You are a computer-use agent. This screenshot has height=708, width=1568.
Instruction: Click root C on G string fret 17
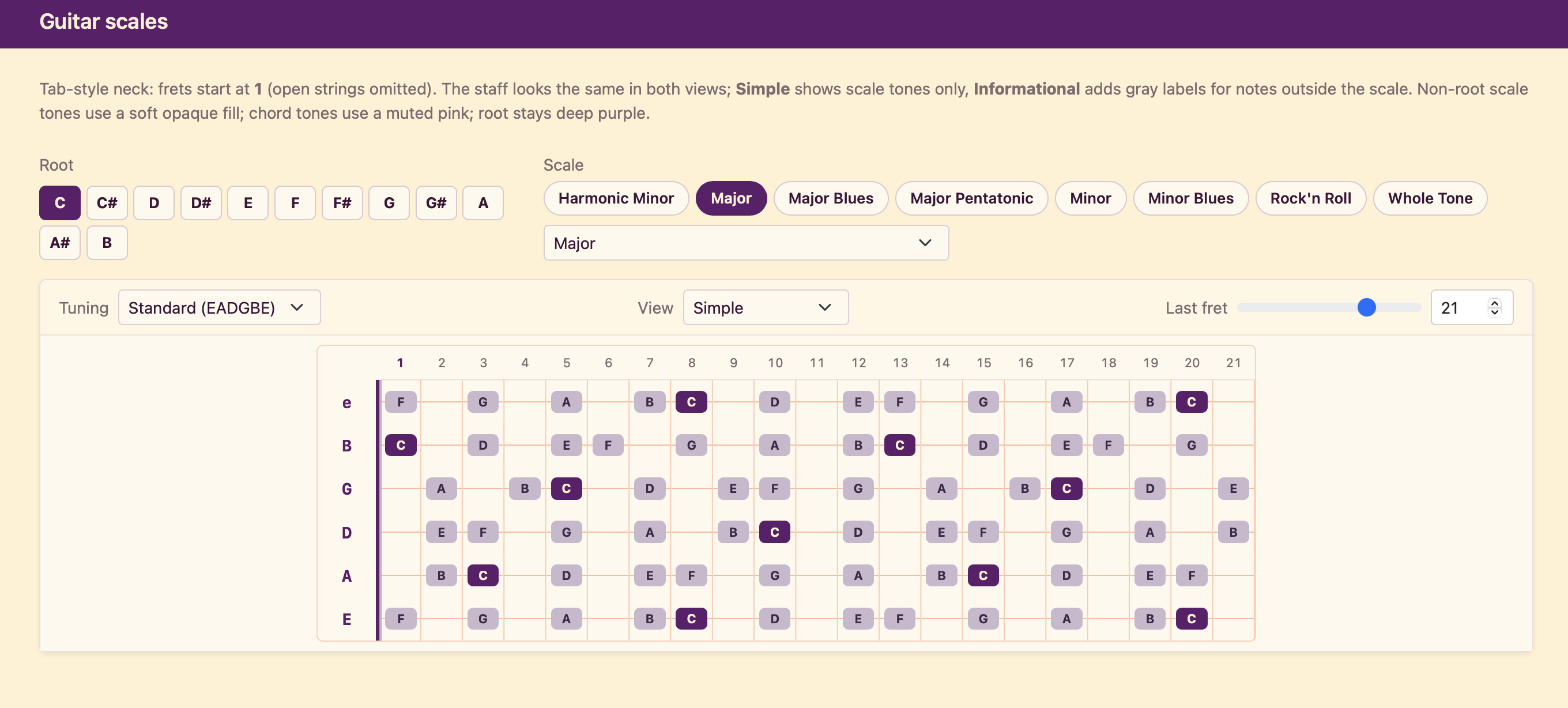(1066, 488)
